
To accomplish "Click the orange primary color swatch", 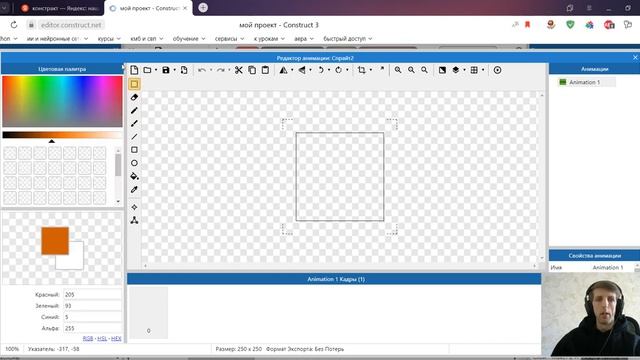I will click(55, 241).
